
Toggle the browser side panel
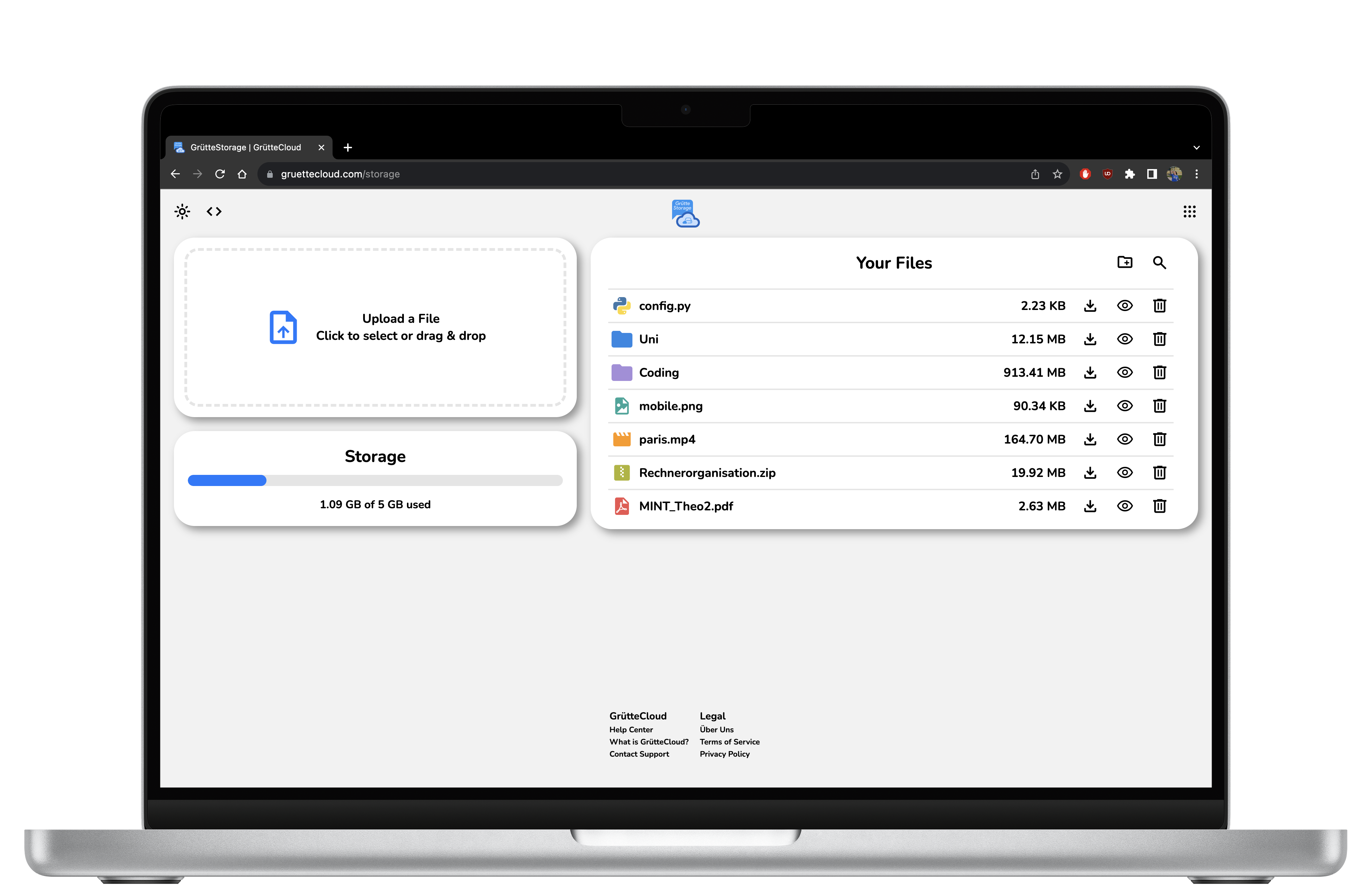1151,174
